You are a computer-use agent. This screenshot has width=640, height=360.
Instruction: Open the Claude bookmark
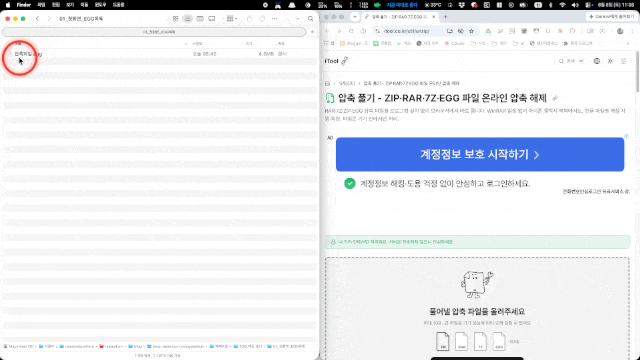click(x=454, y=43)
